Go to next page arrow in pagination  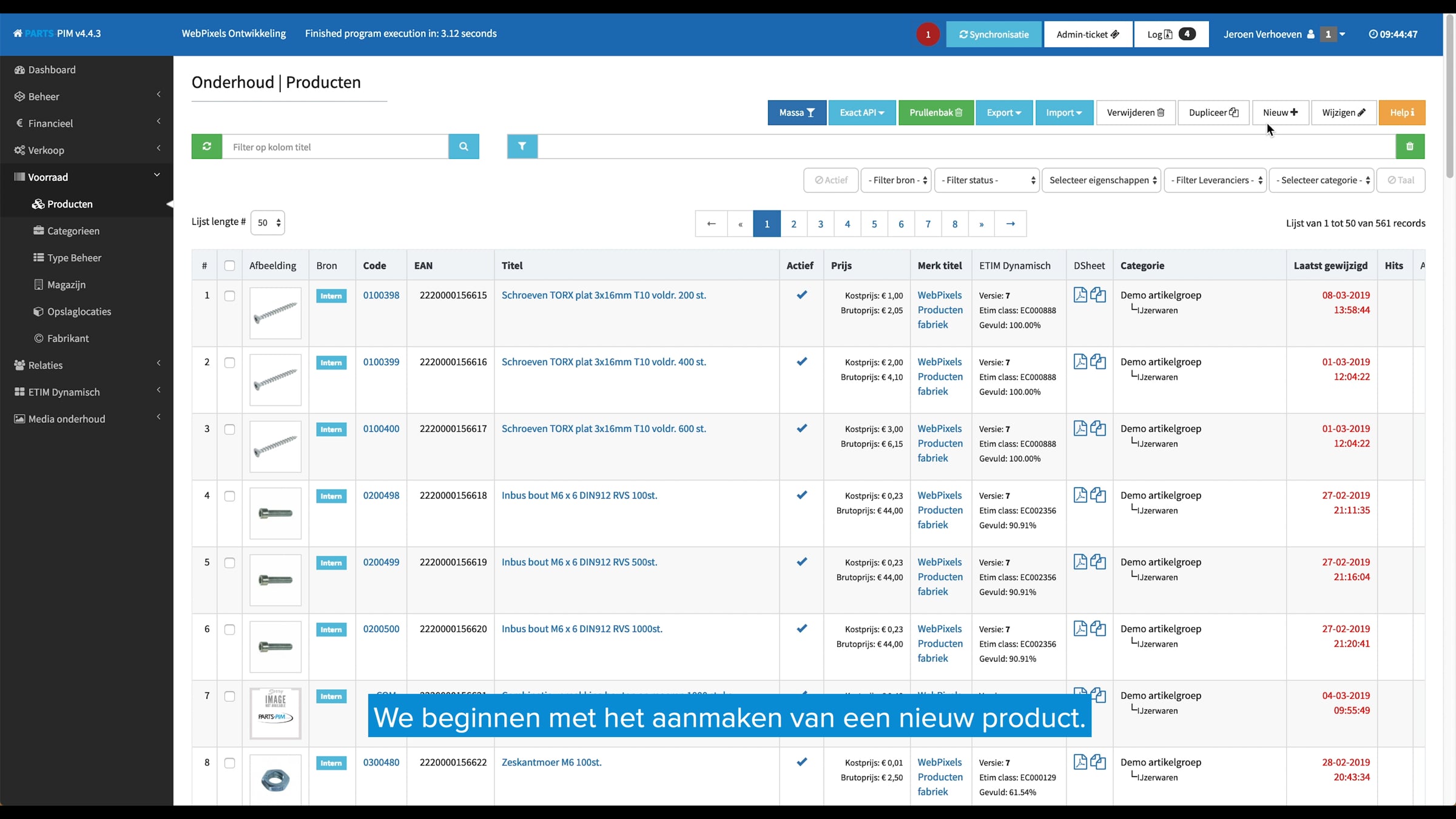point(1010,224)
